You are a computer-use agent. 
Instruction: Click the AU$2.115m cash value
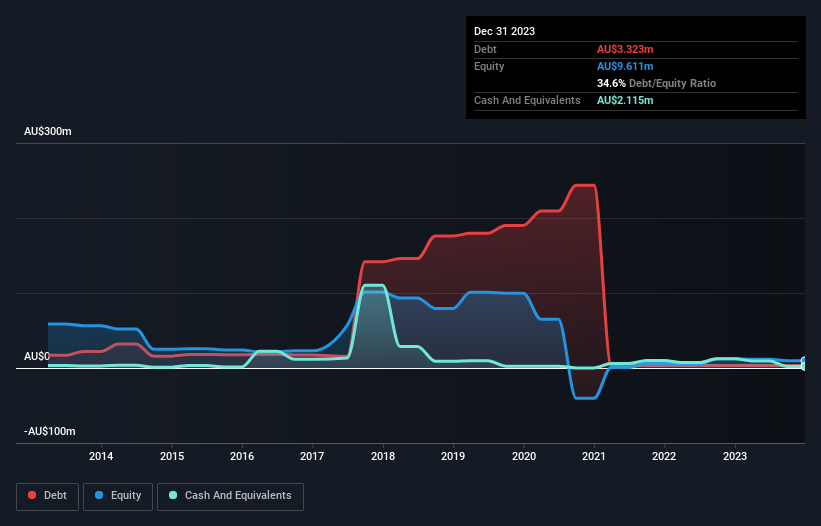tap(625, 100)
